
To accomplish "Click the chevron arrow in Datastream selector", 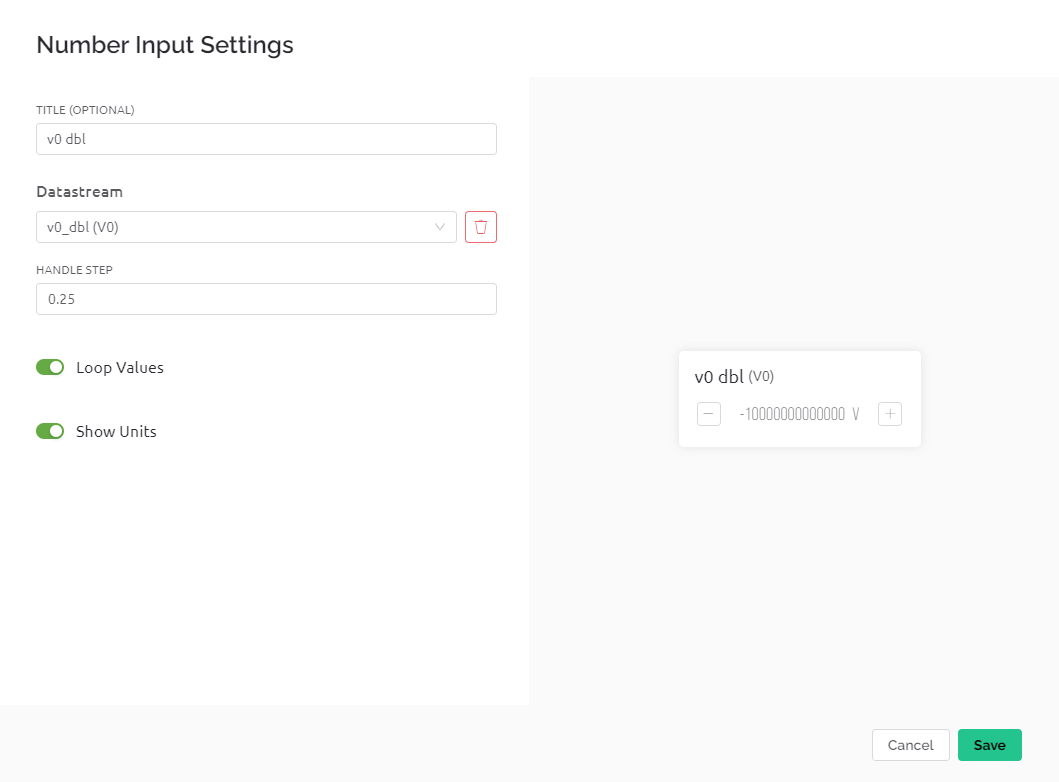I will [x=440, y=227].
